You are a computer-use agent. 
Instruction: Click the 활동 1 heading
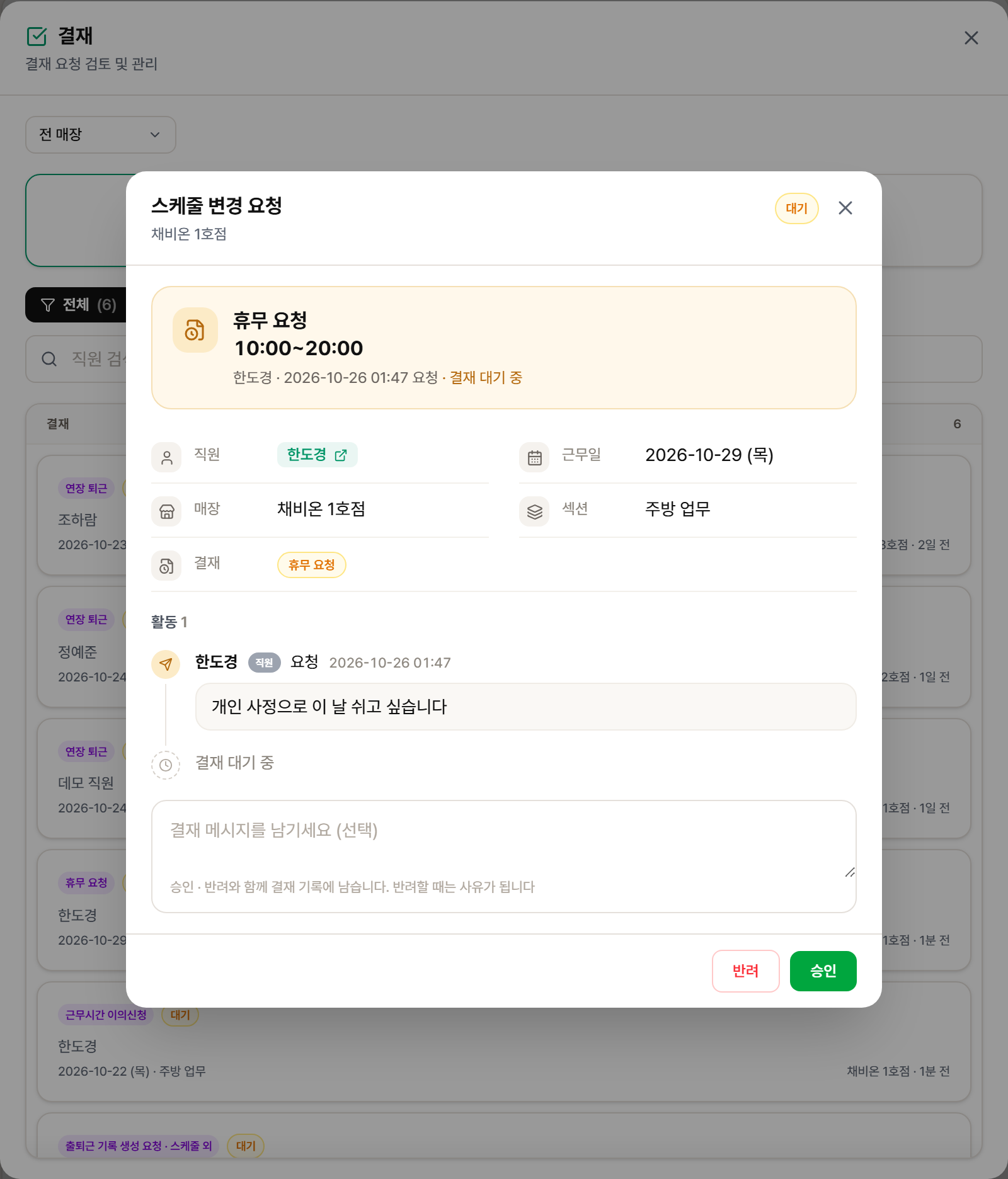(x=169, y=622)
